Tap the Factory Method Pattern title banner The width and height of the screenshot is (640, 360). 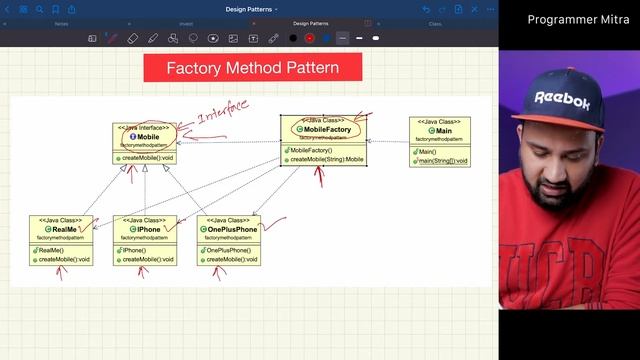click(x=253, y=67)
